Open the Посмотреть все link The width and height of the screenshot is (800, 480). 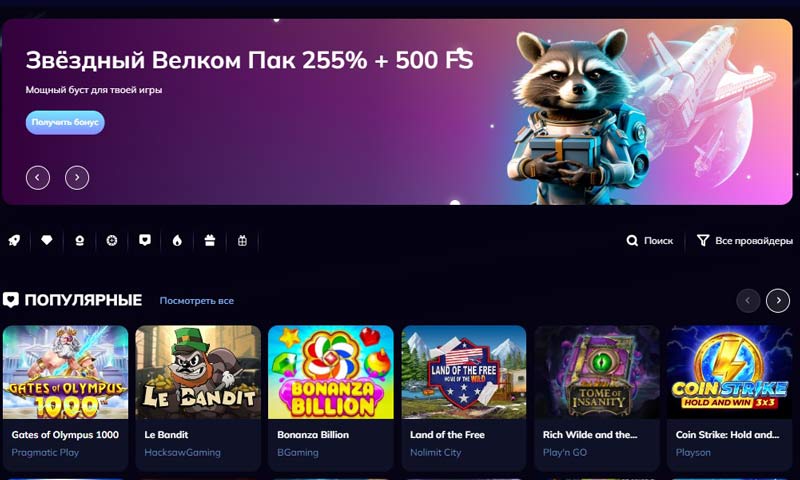196,301
